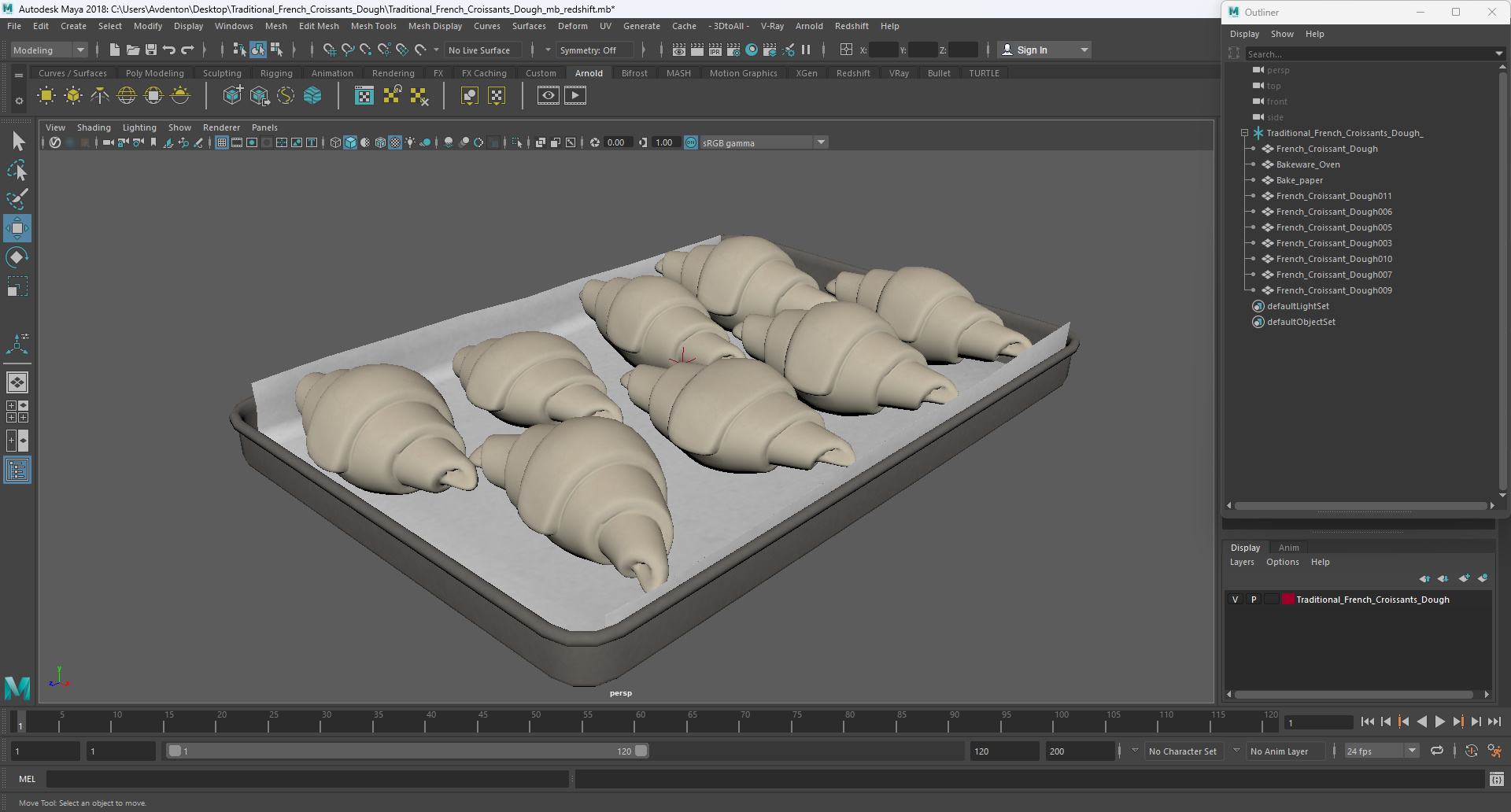Viewport: 1511px width, 812px height.
Task: Create Arnold area light from shelf
Action: point(46,96)
